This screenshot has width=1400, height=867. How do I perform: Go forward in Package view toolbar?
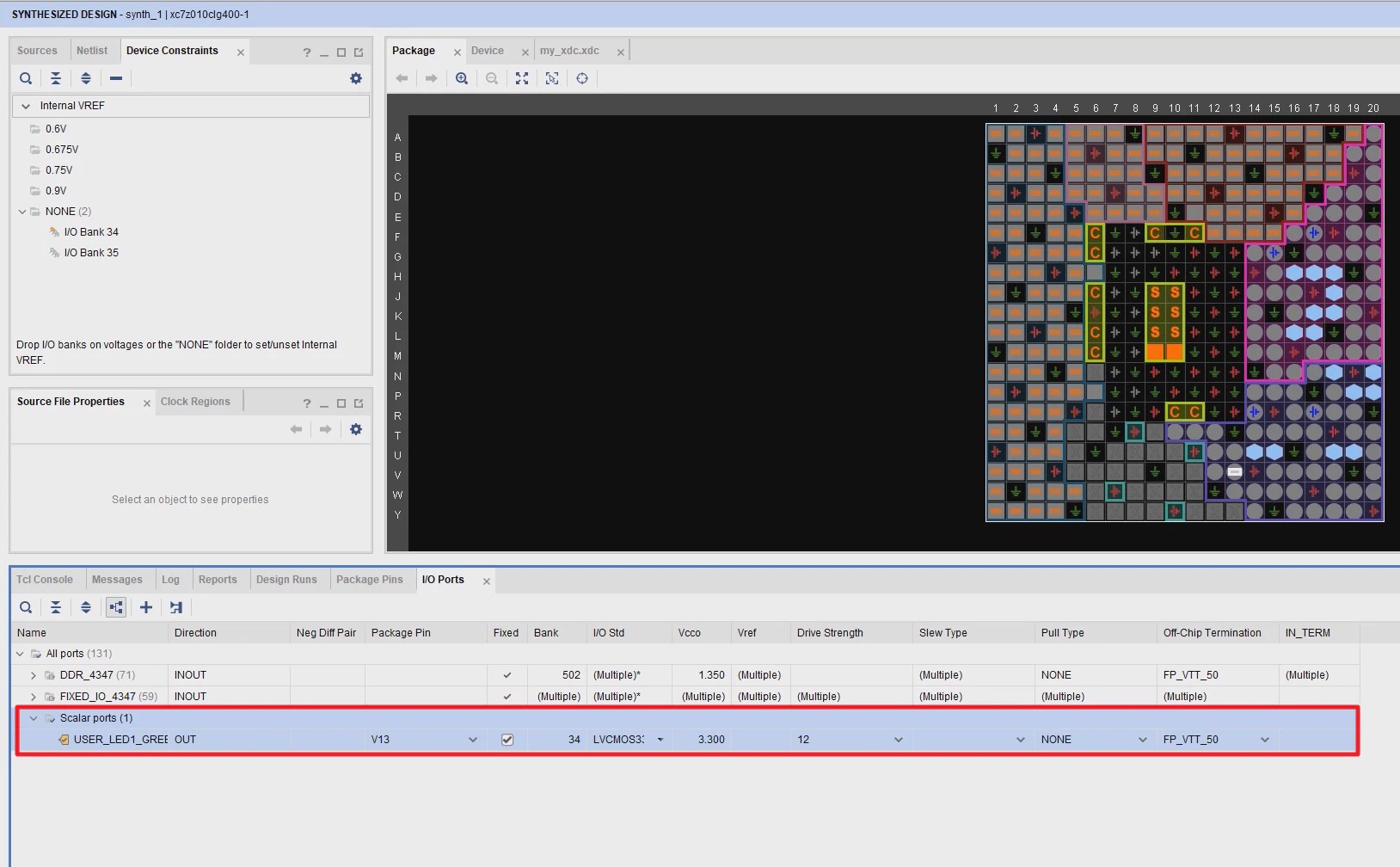(432, 78)
